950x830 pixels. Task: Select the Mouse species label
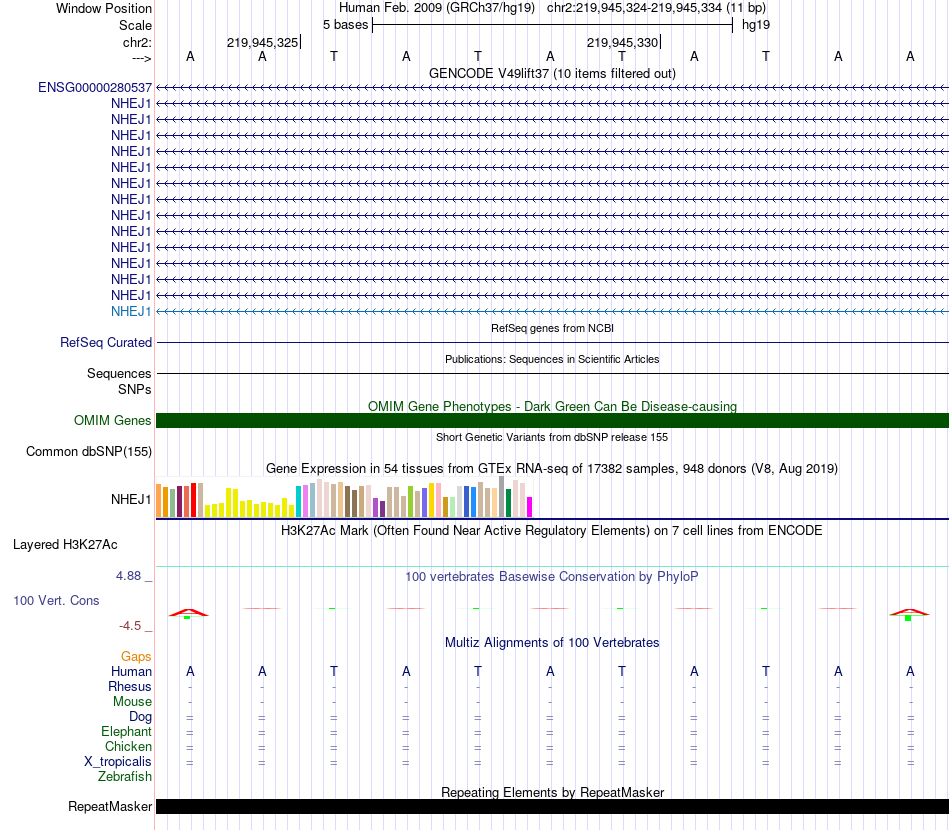pyautogui.click(x=132, y=702)
